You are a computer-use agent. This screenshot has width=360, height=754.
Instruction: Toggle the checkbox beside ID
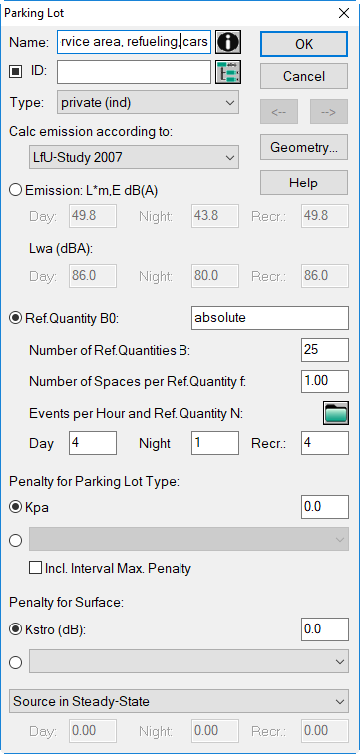click(x=16, y=72)
